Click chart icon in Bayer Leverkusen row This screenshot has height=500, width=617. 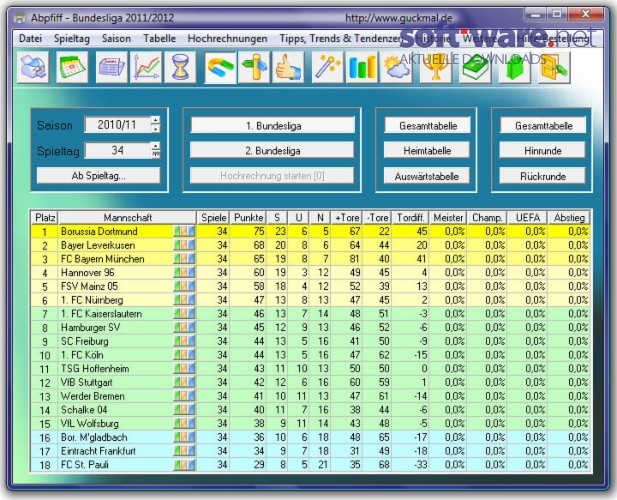point(184,245)
